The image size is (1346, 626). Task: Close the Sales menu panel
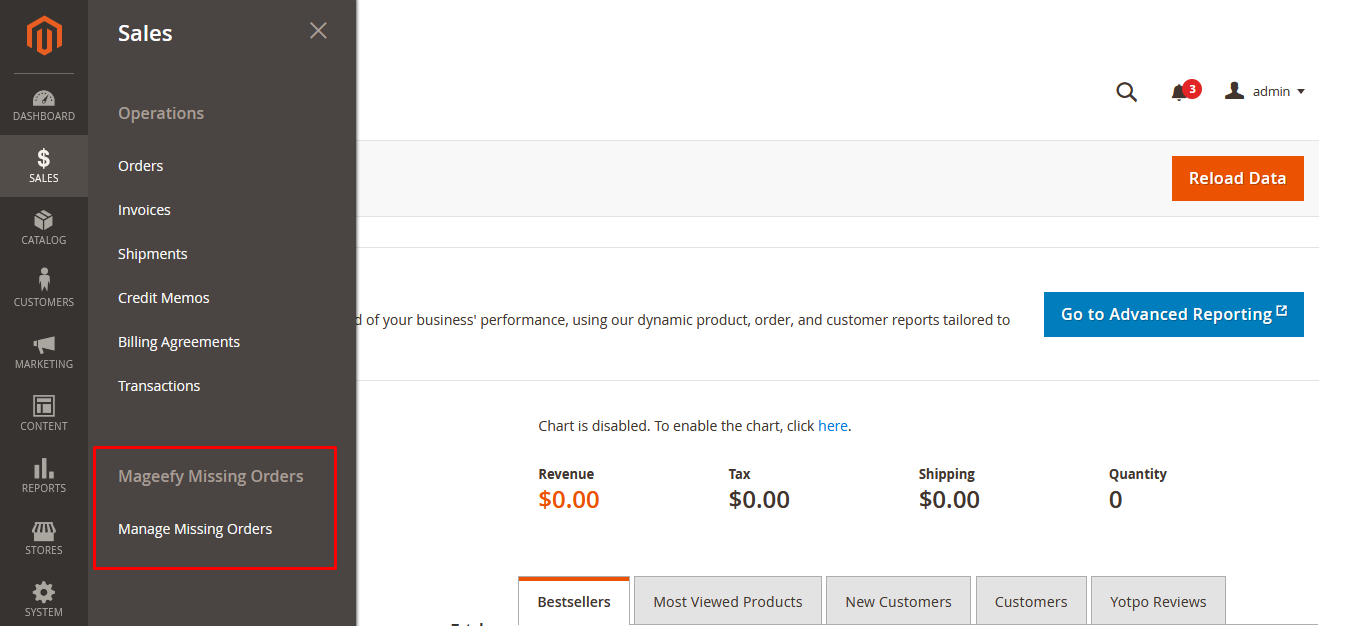(x=318, y=31)
